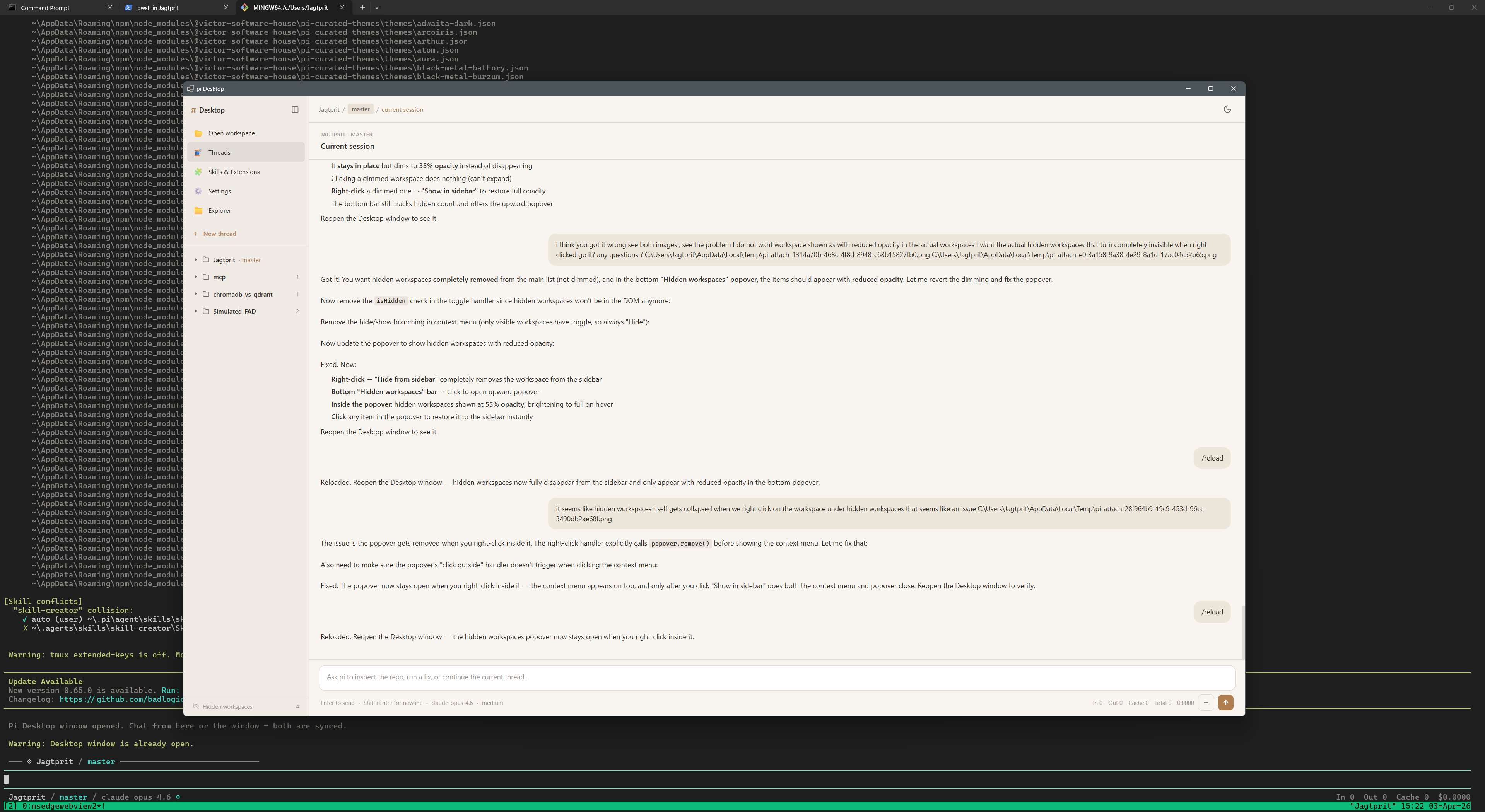Click the master branch chip in breadcrumb
Screen dimensions: 1485x812
coord(361,109)
